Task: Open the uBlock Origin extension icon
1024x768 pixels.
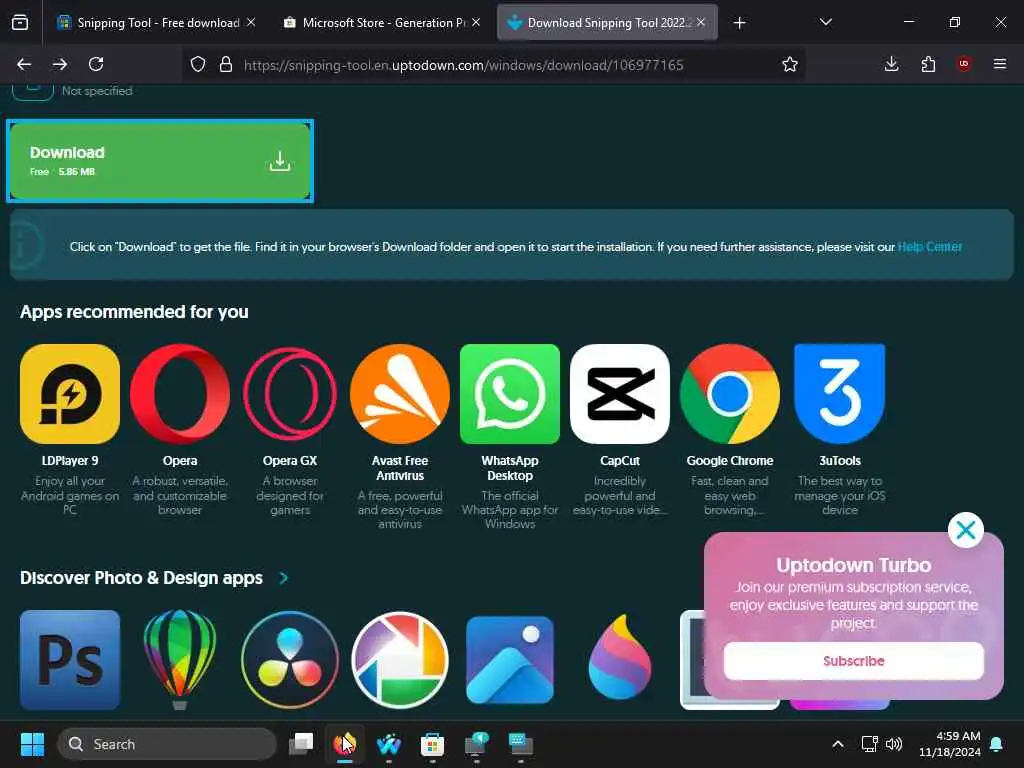Action: point(963,64)
